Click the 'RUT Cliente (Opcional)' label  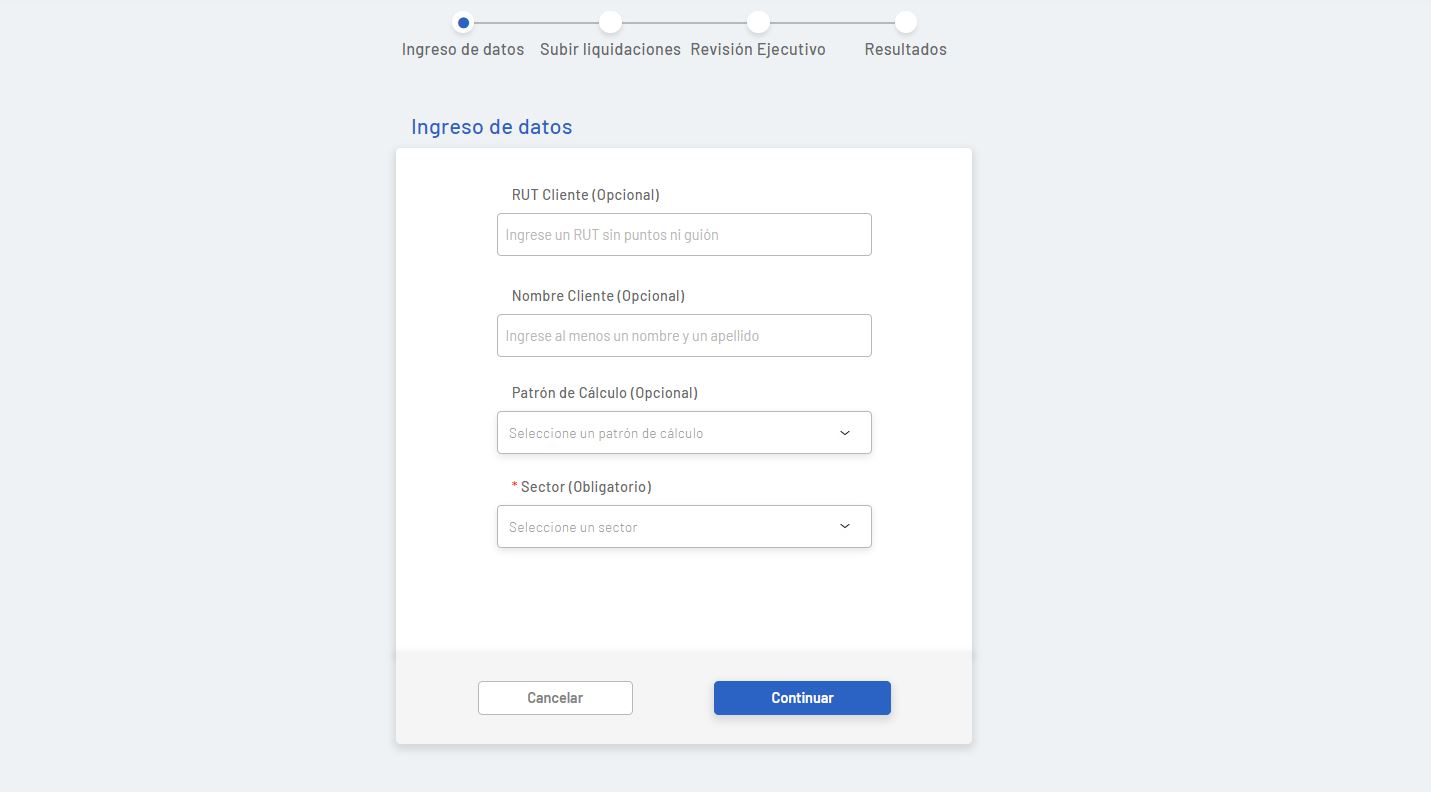(x=585, y=195)
